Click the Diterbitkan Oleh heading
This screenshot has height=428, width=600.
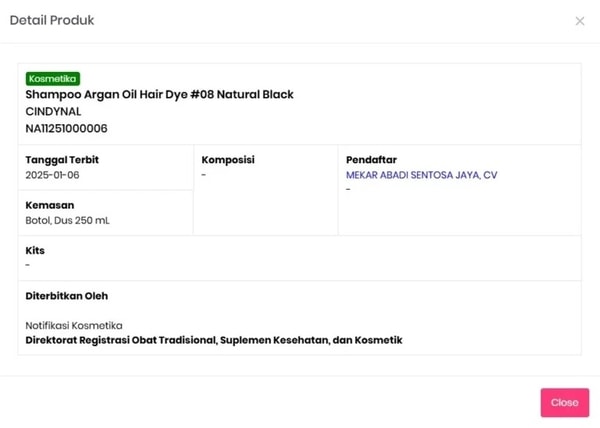(x=66, y=296)
